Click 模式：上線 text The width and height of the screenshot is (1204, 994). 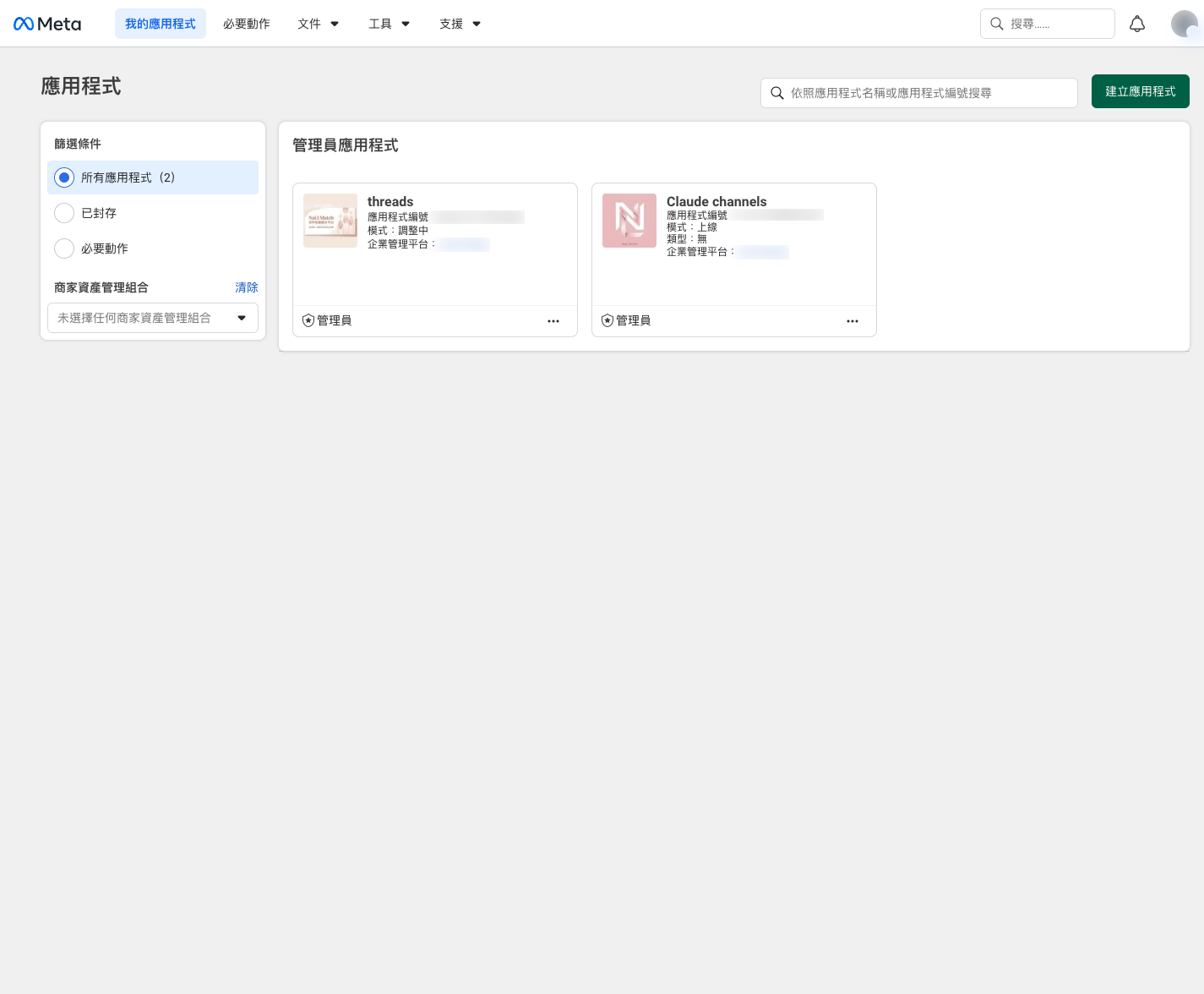click(692, 227)
